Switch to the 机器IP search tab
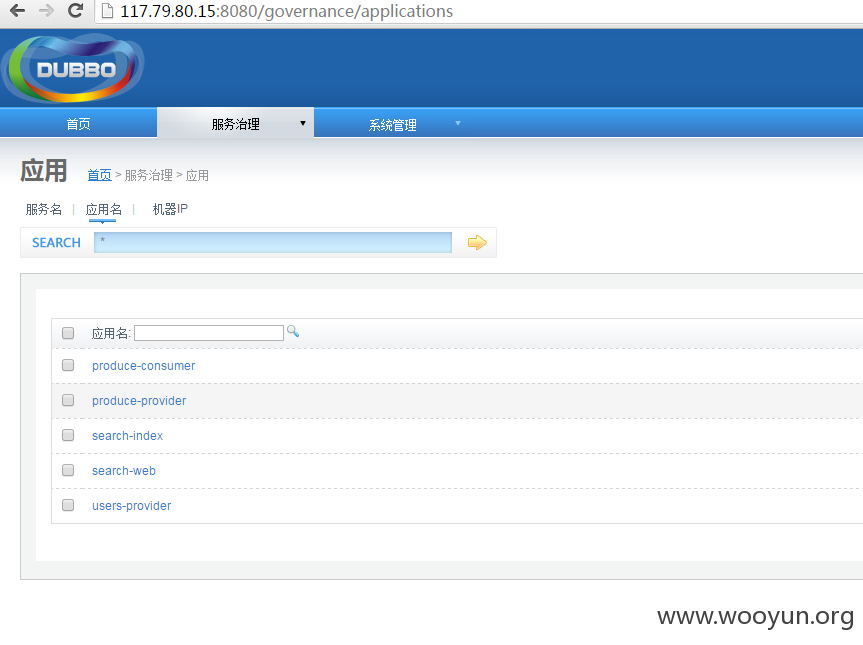The height and width of the screenshot is (645, 863). [x=170, y=209]
